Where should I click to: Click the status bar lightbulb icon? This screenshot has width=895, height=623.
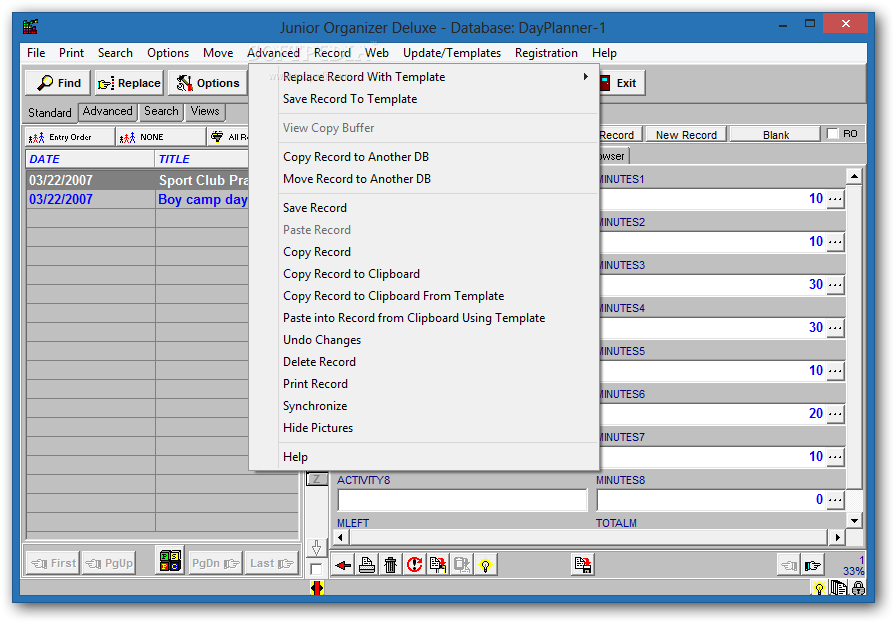[819, 588]
